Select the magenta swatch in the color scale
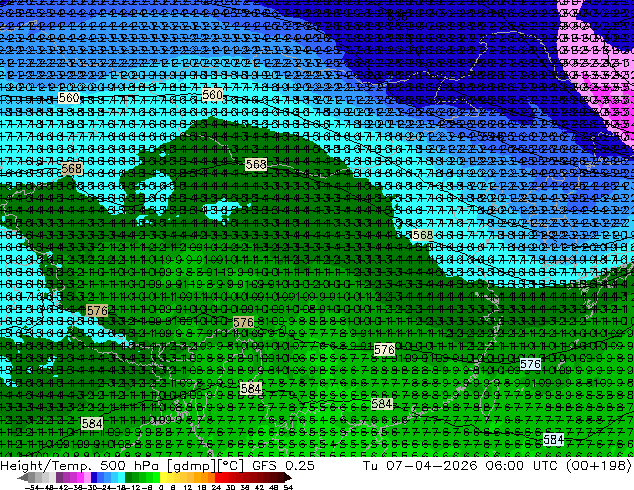The image size is (634, 490). pyautogui.click(x=80, y=477)
